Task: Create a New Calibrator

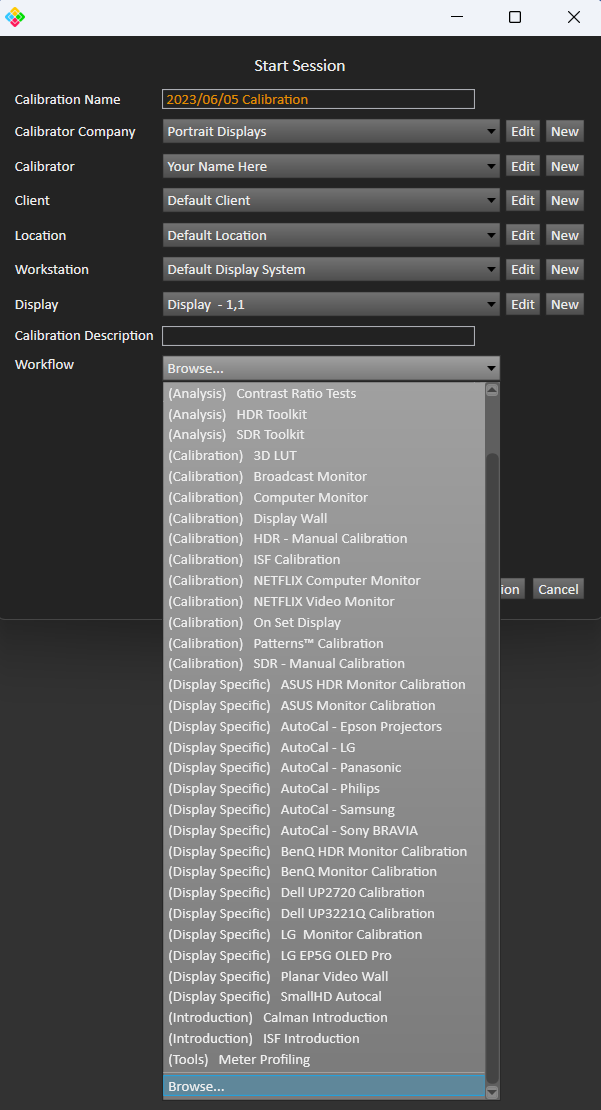Action: pos(565,166)
